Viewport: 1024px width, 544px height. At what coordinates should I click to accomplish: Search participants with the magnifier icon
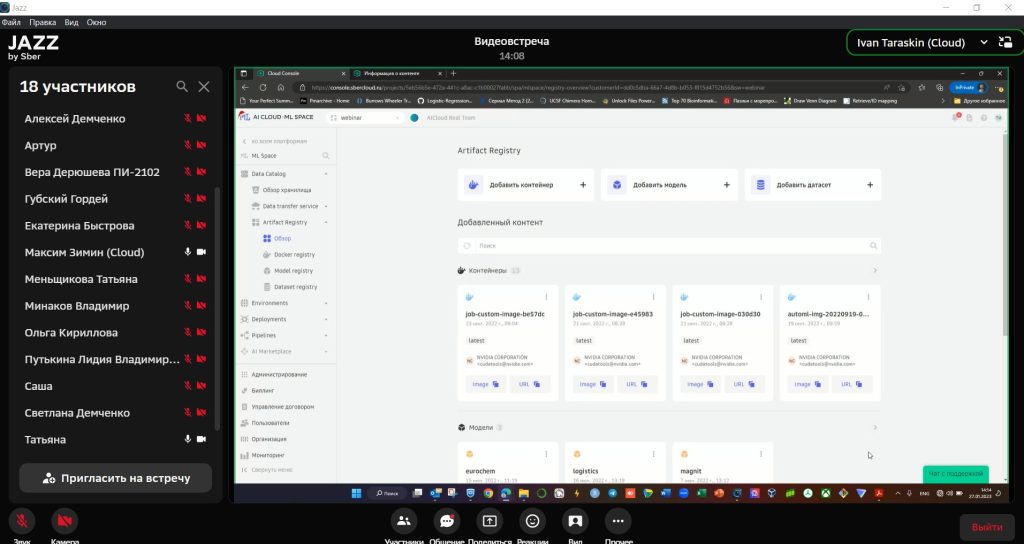tap(182, 86)
